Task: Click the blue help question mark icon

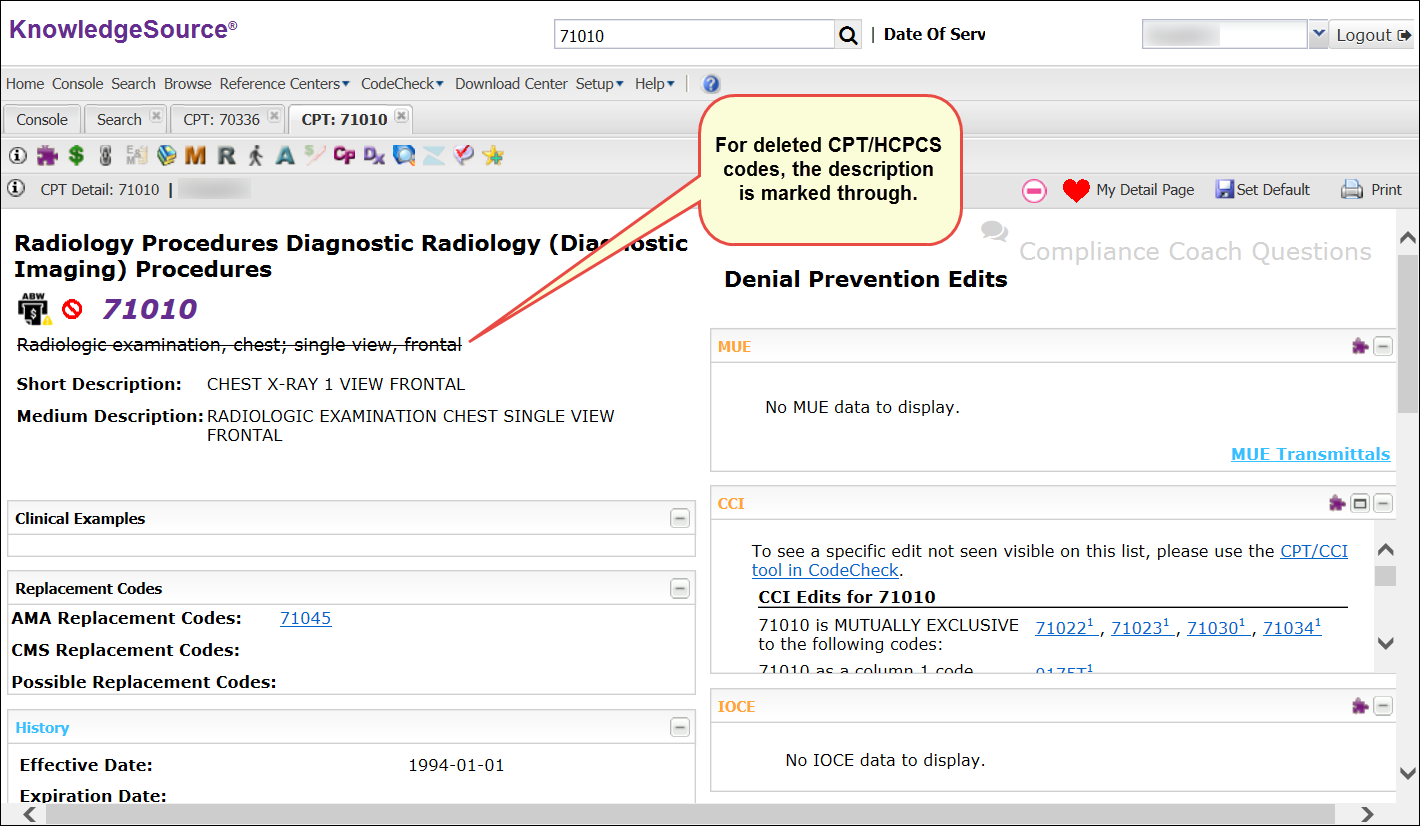Action: pyautogui.click(x=711, y=84)
